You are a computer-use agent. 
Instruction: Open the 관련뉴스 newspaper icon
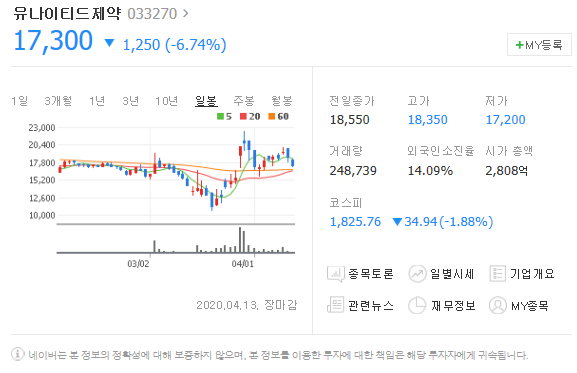[335, 305]
